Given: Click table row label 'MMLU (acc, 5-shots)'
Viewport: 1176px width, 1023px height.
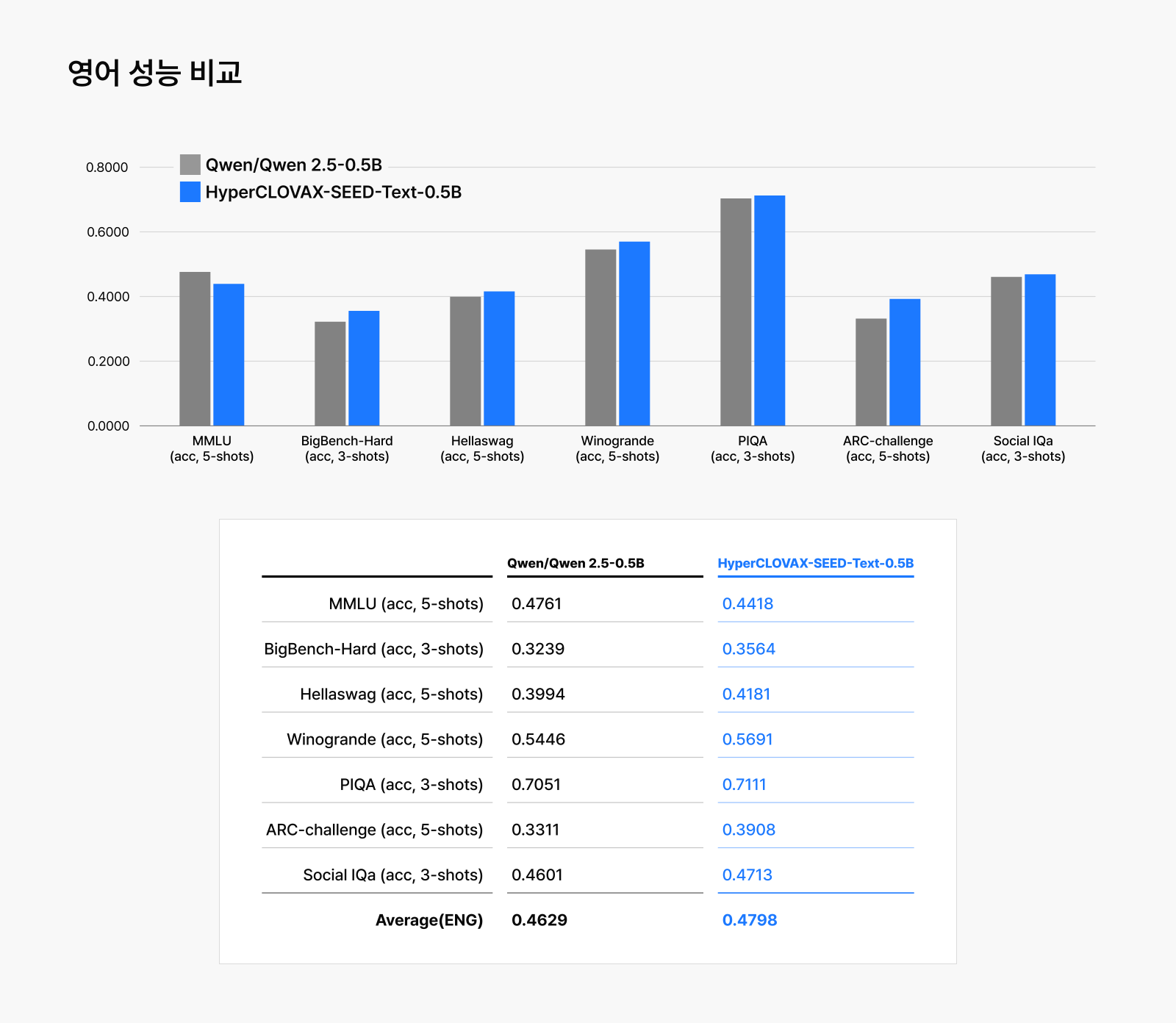Looking at the screenshot, I should click(x=406, y=604).
